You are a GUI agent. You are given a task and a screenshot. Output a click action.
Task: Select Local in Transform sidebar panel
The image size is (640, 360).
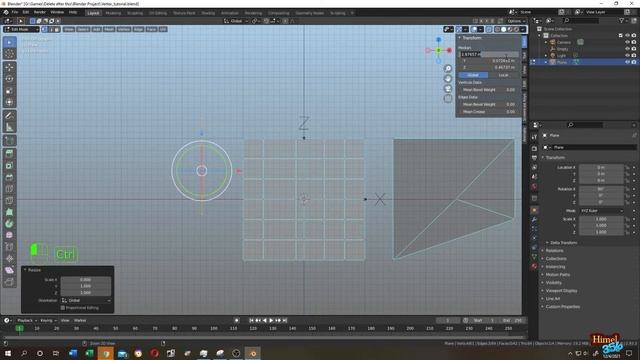click(x=503, y=75)
